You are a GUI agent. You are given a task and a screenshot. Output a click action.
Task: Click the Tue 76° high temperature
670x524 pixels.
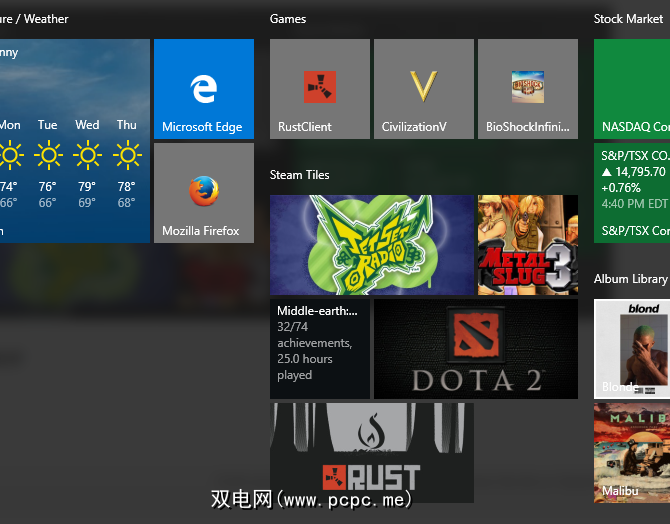point(47,187)
